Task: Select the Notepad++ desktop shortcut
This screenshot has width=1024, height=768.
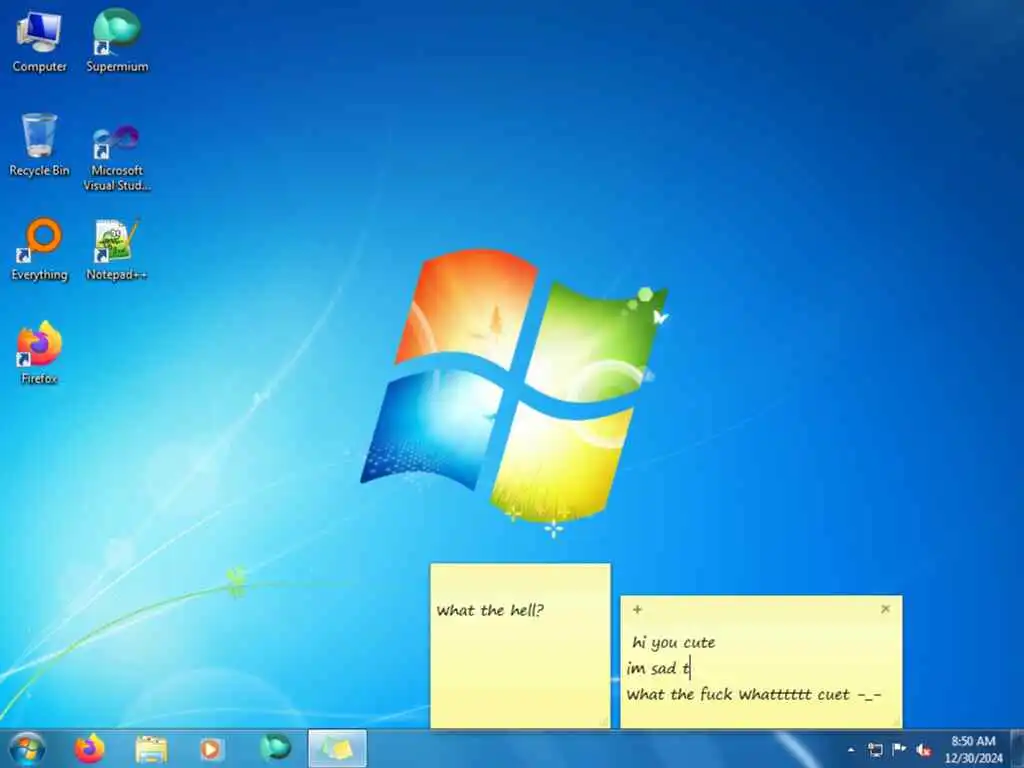Action: point(117,249)
